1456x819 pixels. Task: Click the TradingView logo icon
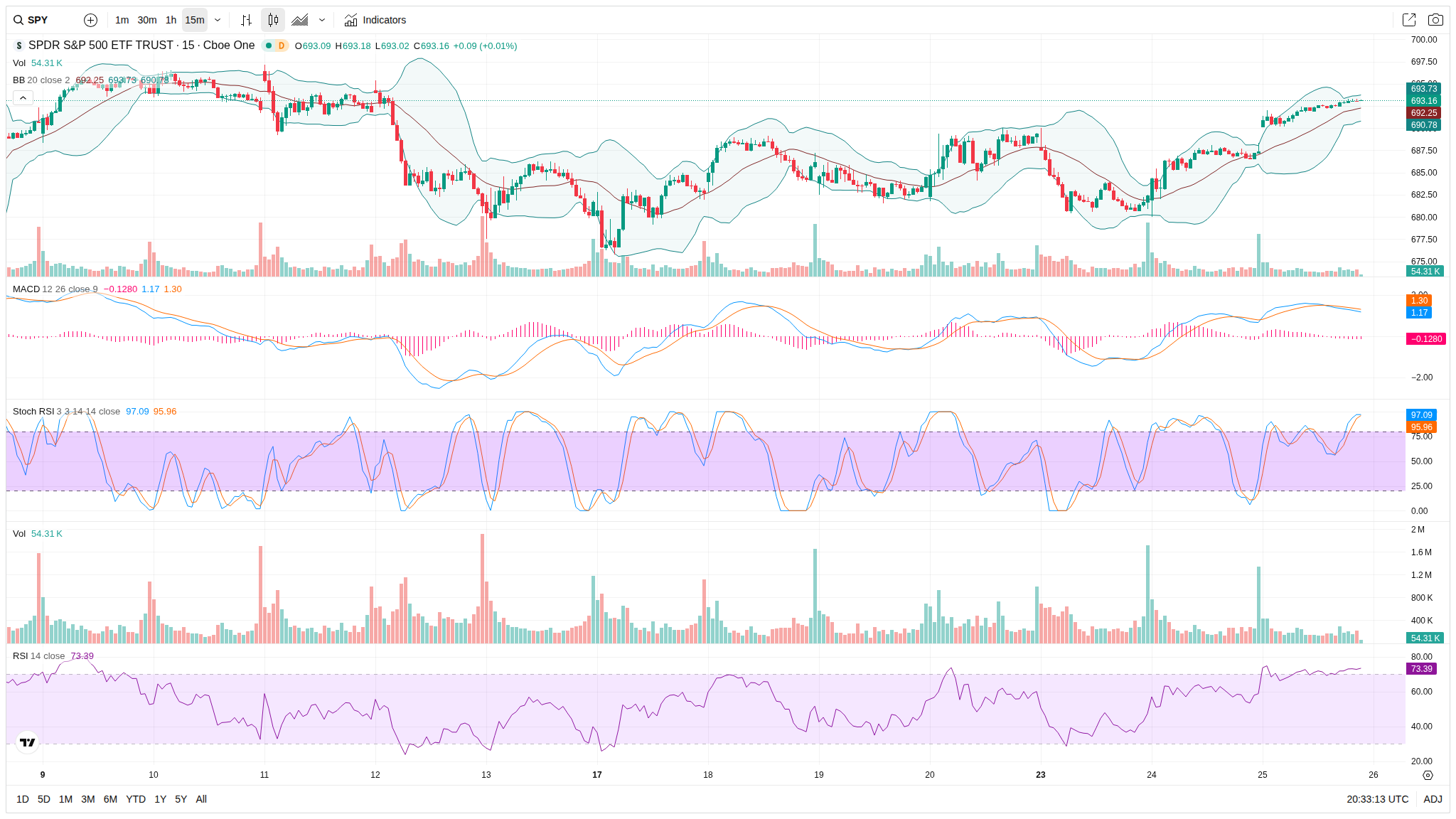[28, 742]
